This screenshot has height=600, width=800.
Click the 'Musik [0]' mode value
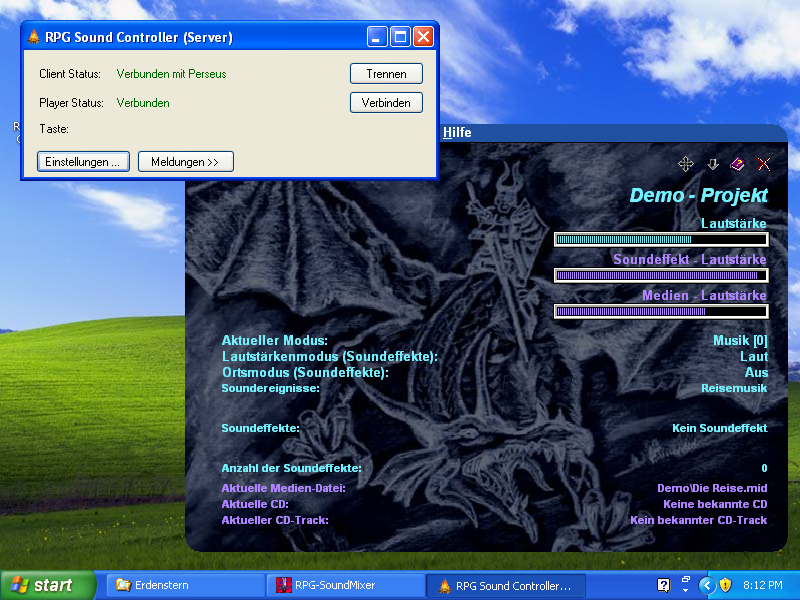click(740, 340)
